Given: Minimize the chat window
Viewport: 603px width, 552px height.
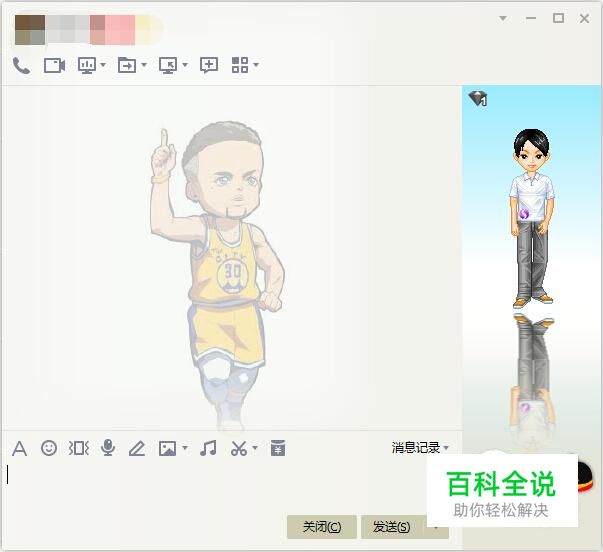Looking at the screenshot, I should click(531, 18).
